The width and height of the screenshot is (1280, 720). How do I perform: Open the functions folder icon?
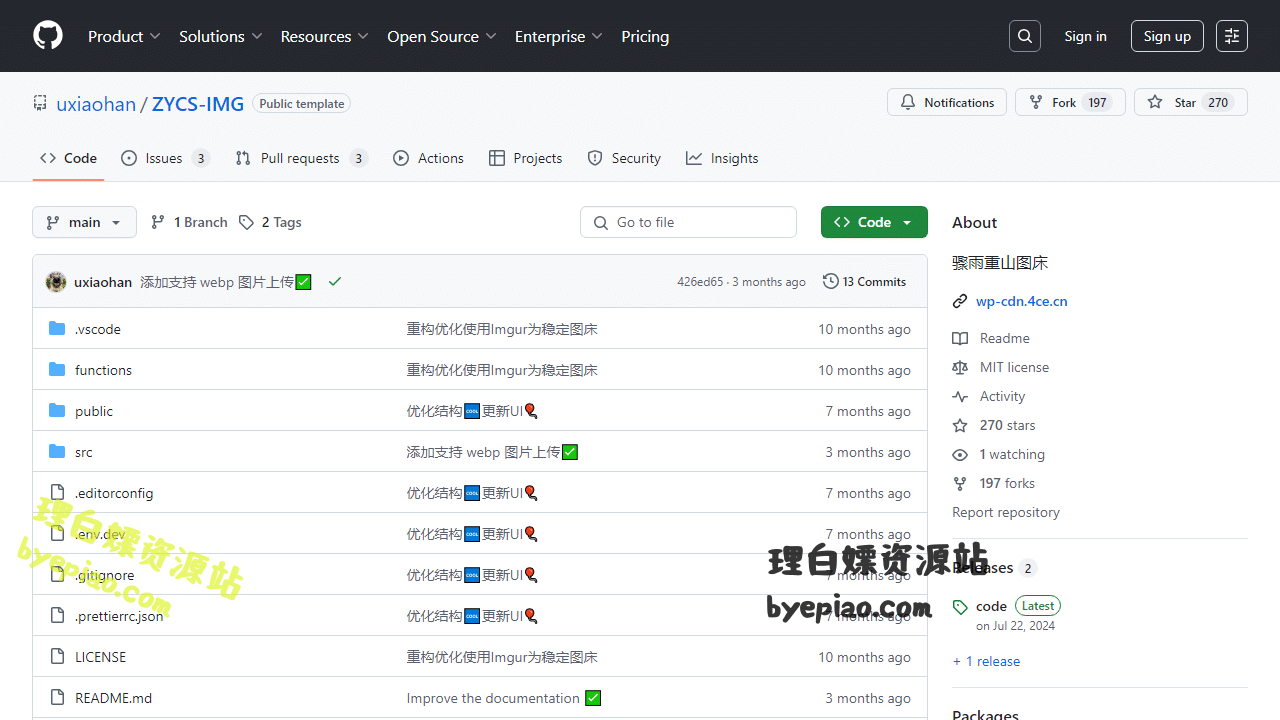pyautogui.click(x=57, y=370)
